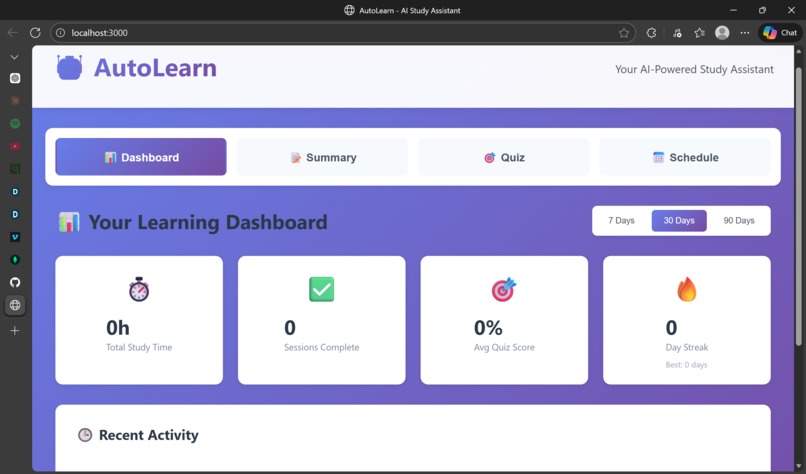Open the MongoDB leaf tab in the sidebar
Image resolution: width=806 pixels, height=474 pixels.
15,260
